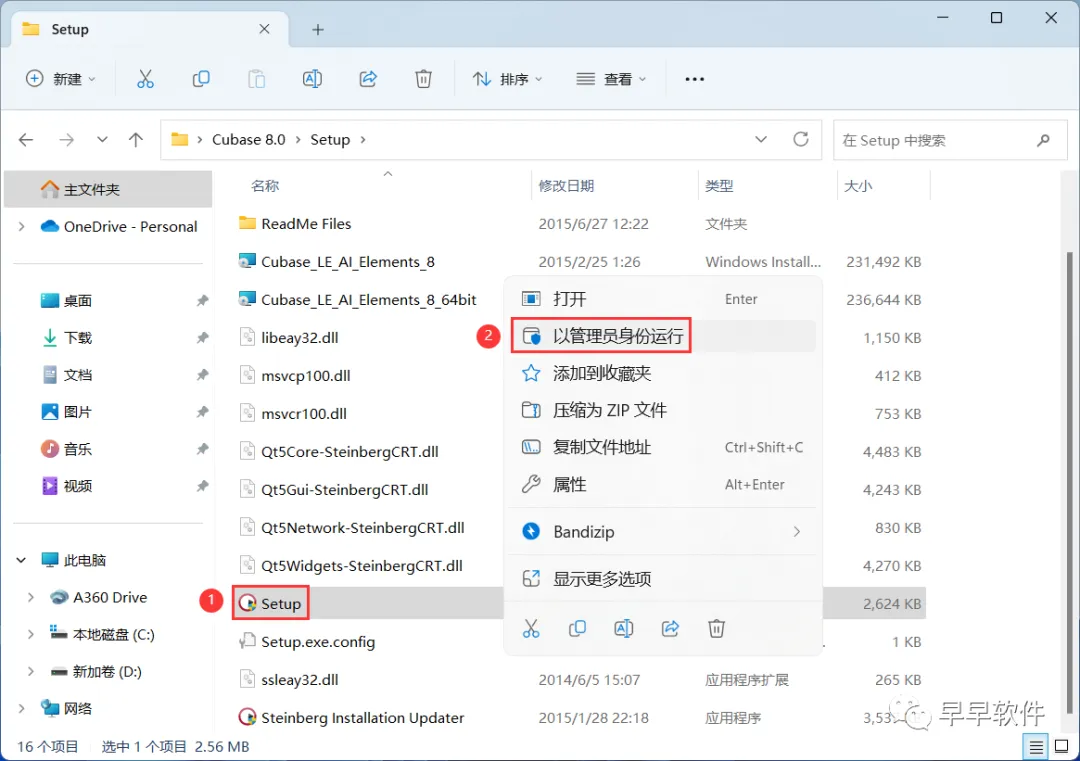Refresh the folder view
This screenshot has height=761, width=1080.
[800, 140]
